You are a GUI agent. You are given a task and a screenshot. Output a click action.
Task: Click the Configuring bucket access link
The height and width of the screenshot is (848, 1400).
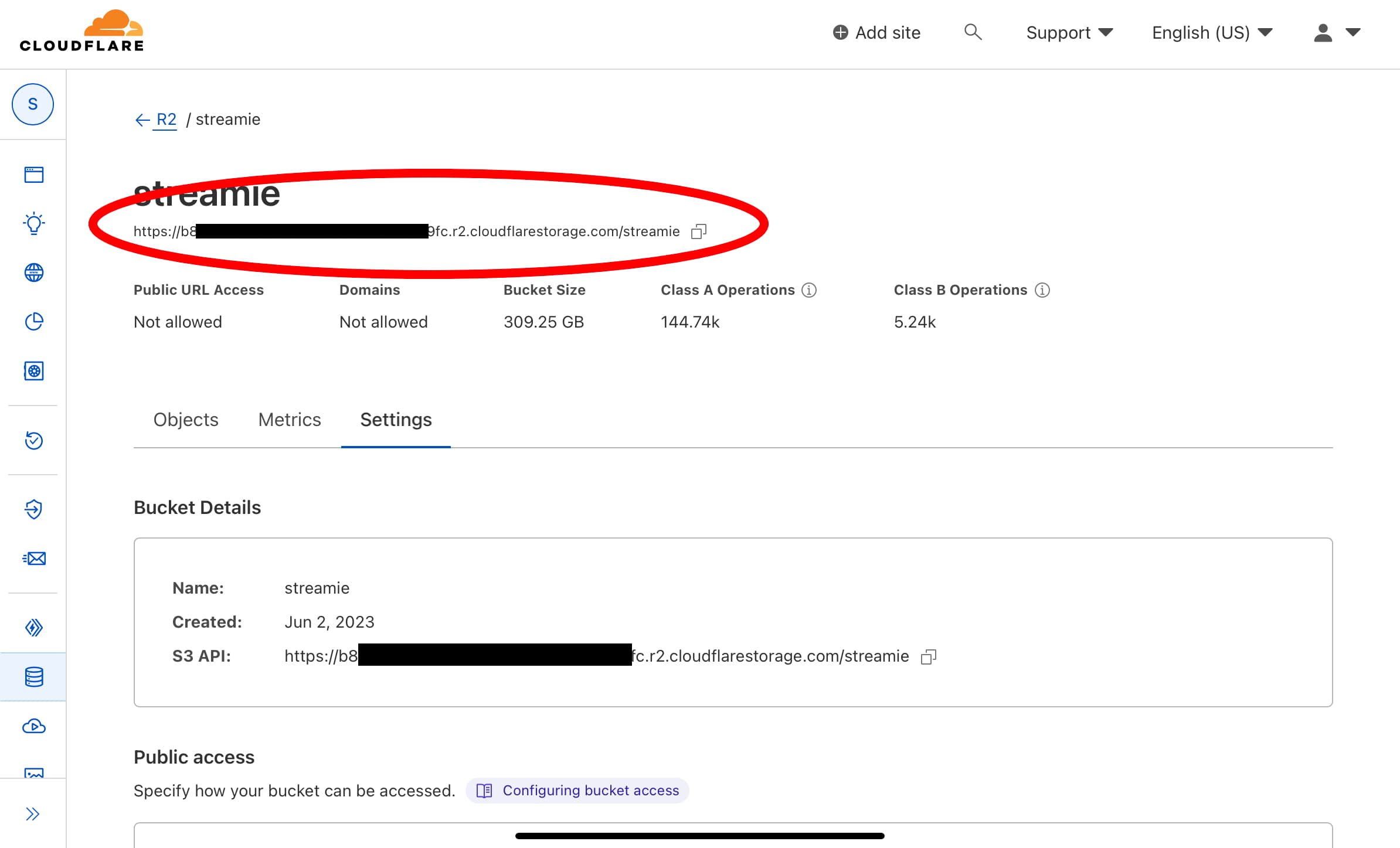click(590, 789)
